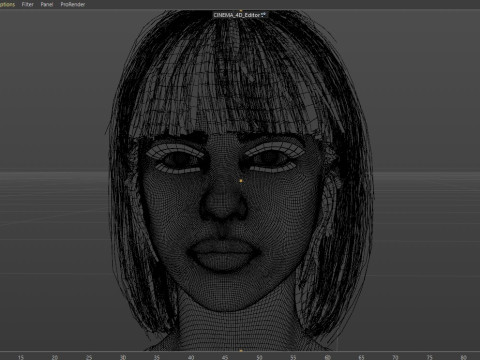Open the Filter viewport menu
480x360 pixels.
coord(27,4)
